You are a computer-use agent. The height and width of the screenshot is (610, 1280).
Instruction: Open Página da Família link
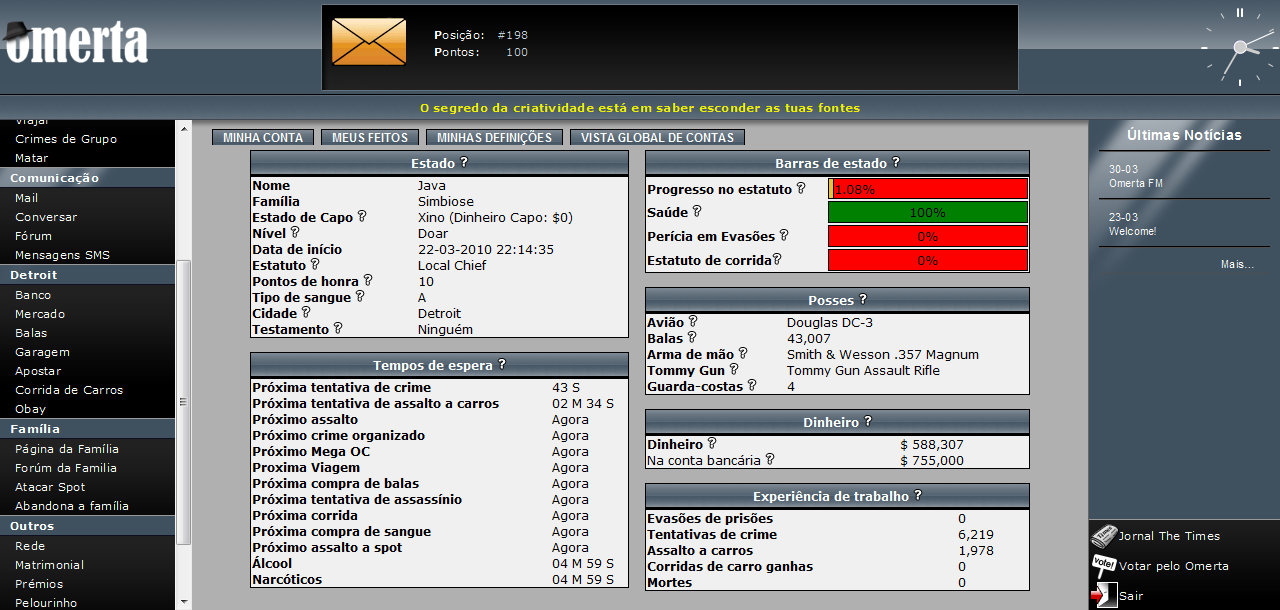(x=66, y=449)
